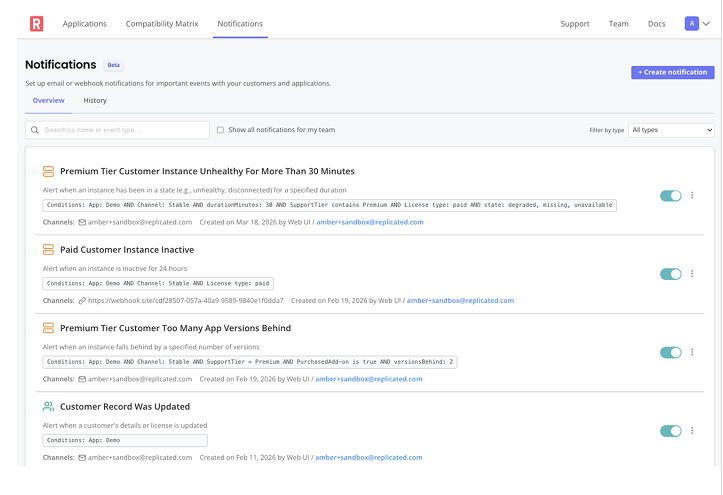Open the three-dot menu for Premium Tier Unhealthy notification

coord(692,196)
